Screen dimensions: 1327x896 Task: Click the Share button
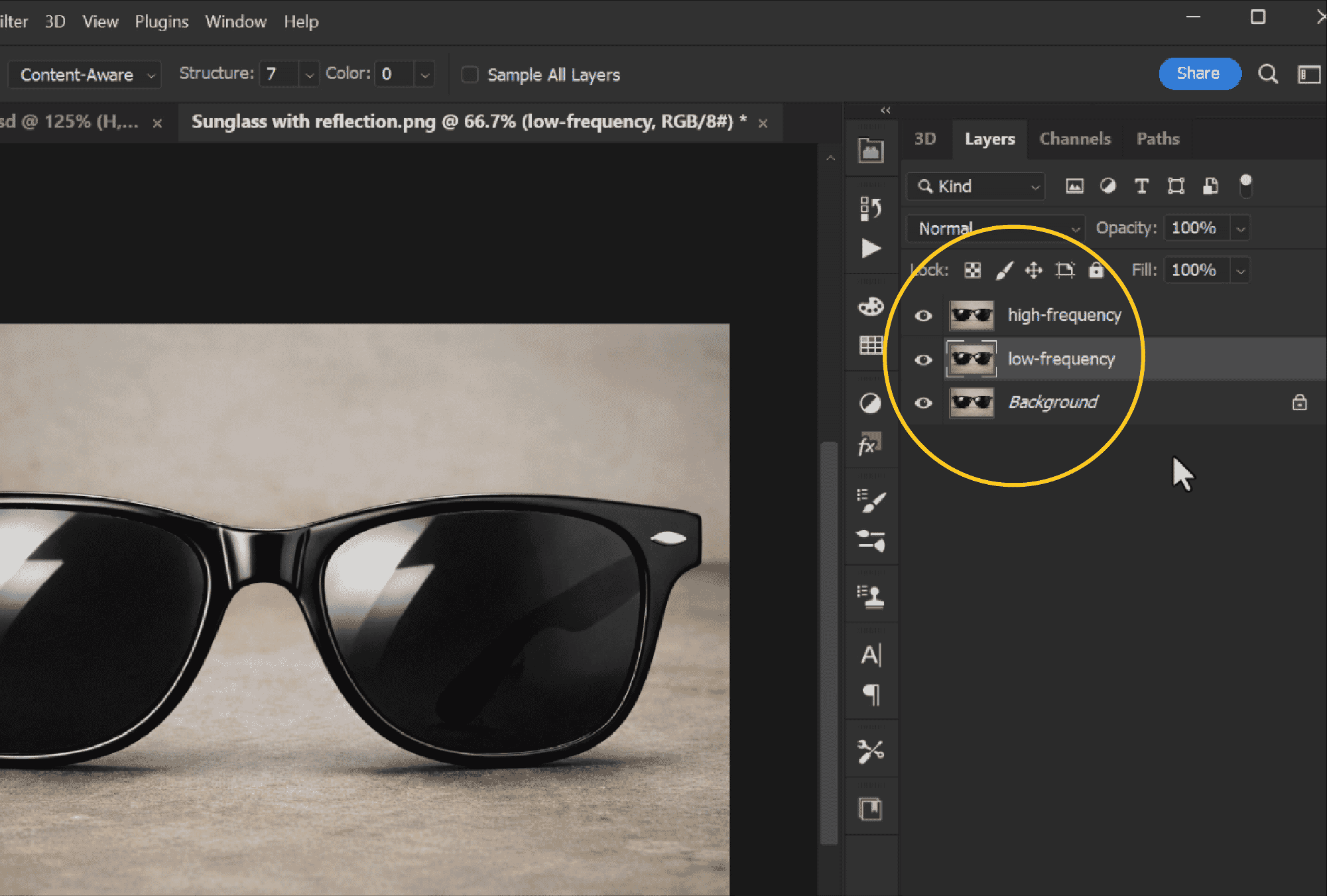pyautogui.click(x=1199, y=74)
